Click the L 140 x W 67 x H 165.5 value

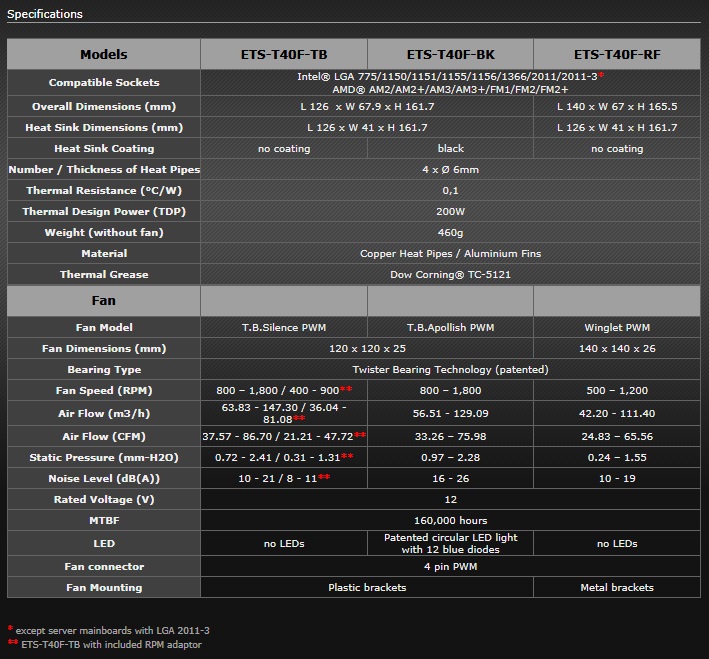click(x=617, y=106)
